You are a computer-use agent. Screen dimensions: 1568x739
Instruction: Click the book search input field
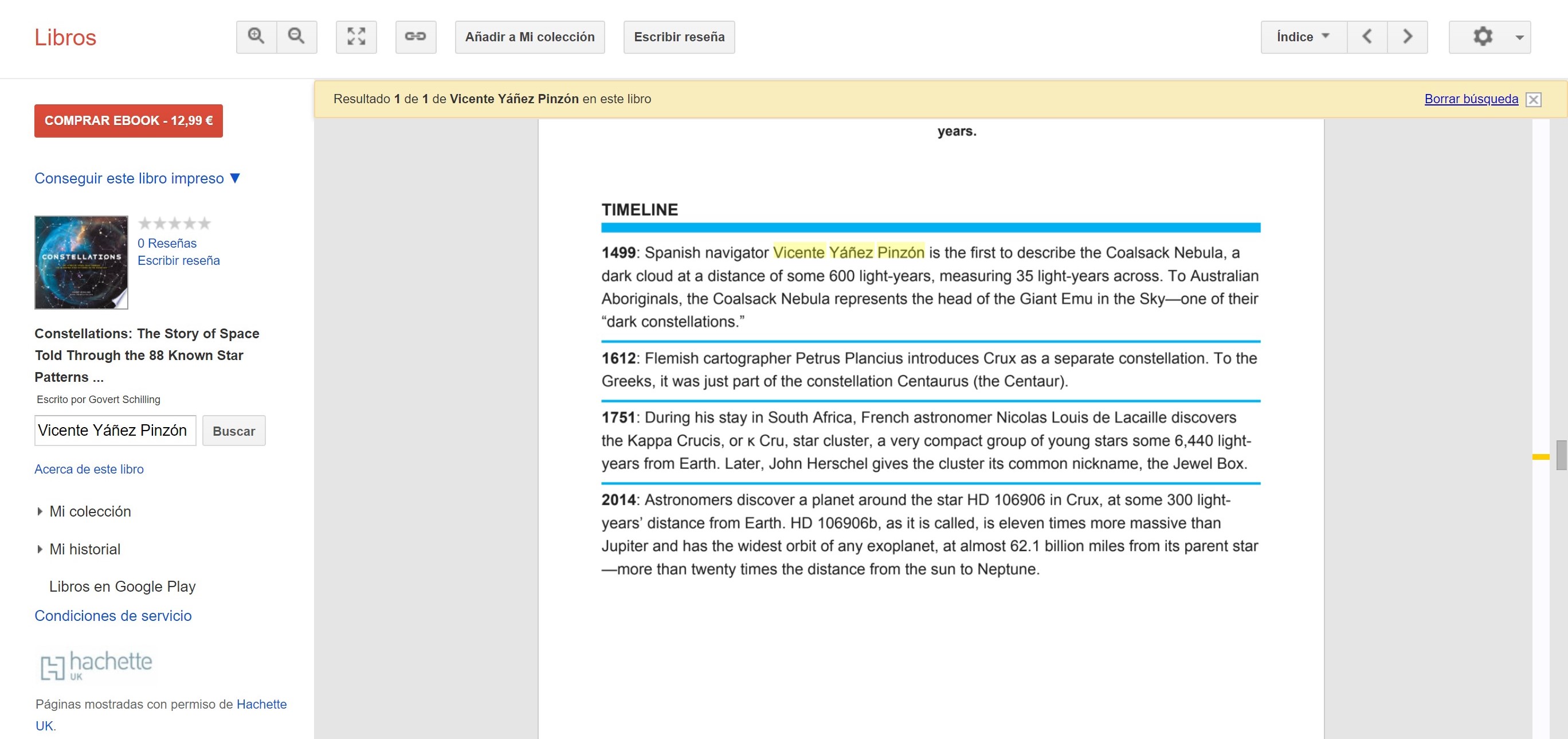coord(115,431)
